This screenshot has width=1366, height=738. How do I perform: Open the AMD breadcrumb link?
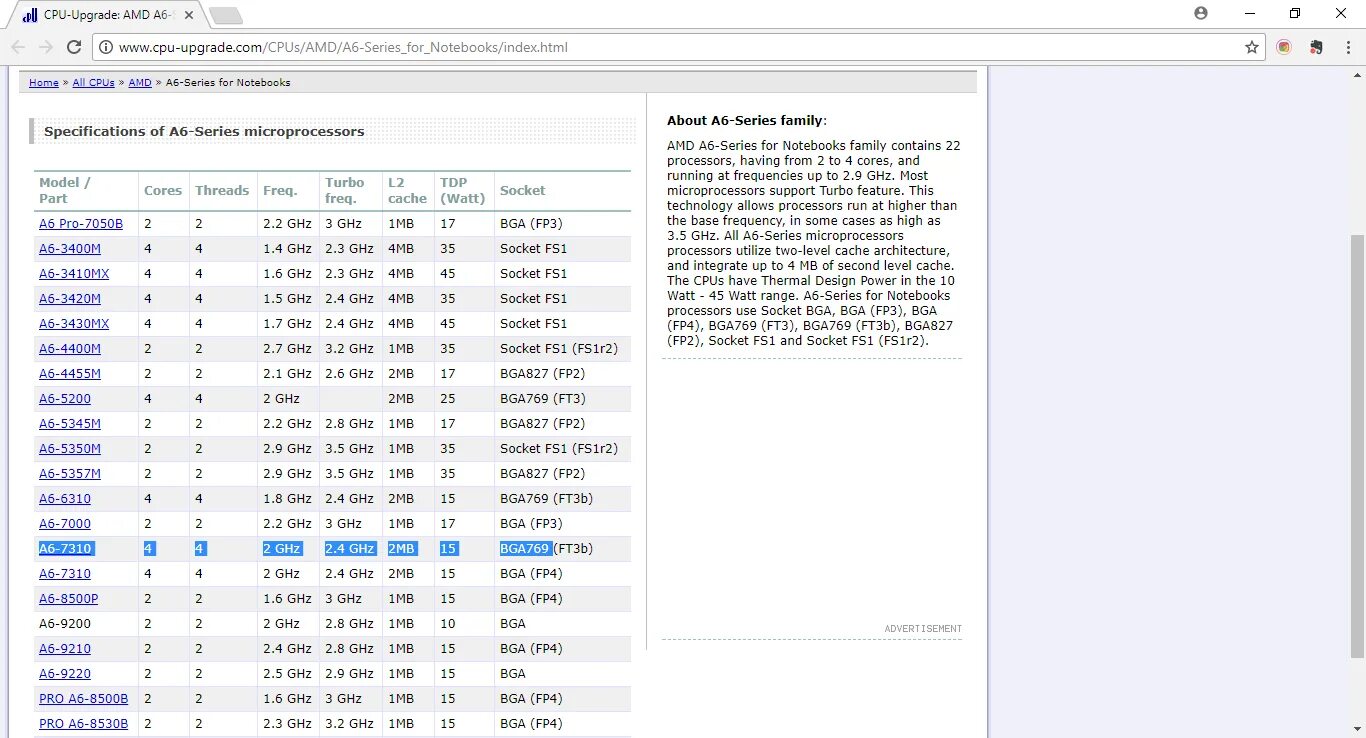point(140,82)
